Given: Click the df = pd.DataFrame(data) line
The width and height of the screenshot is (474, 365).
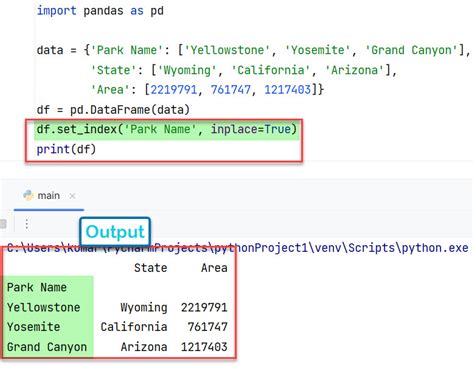Looking at the screenshot, I should point(113,110).
